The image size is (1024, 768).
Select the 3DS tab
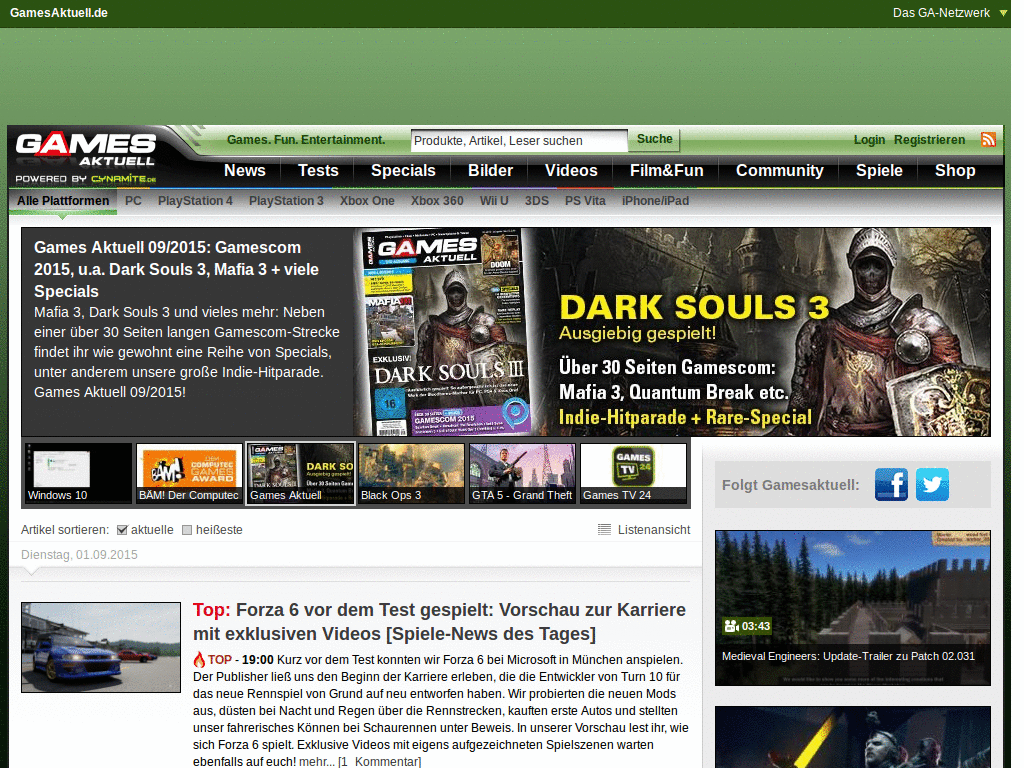click(537, 200)
